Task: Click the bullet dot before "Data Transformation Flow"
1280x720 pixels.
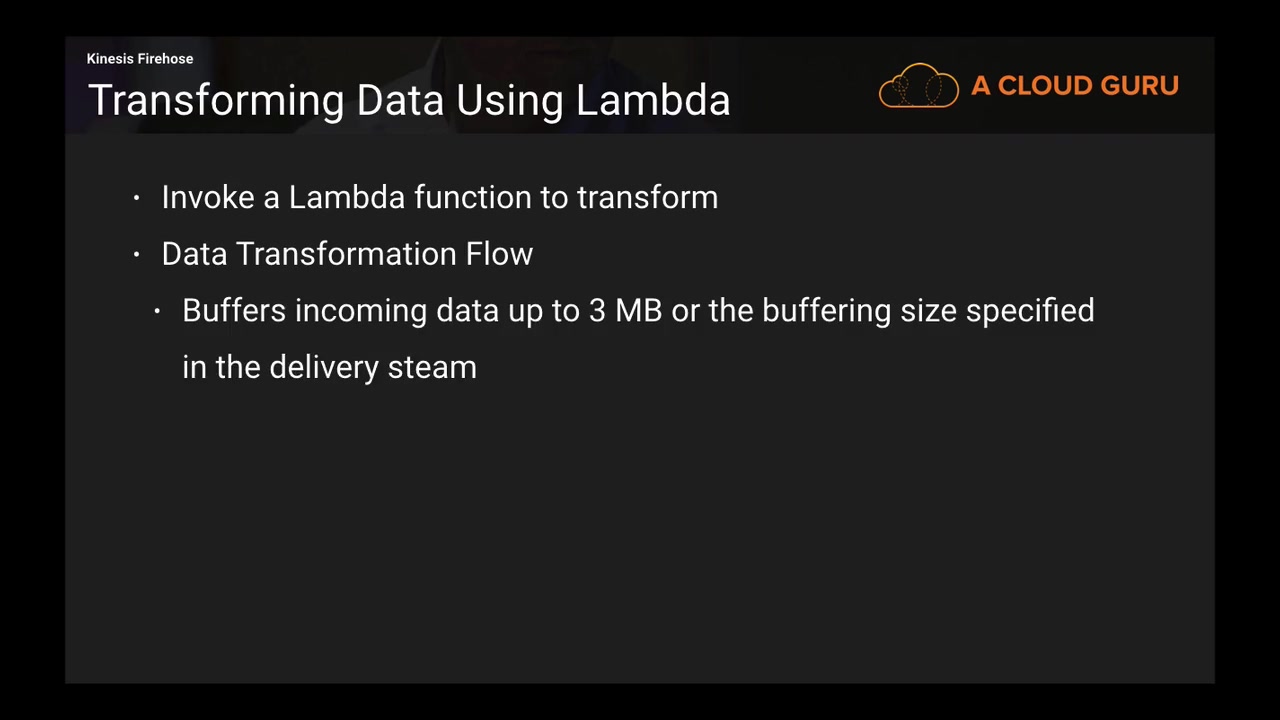Action: pyautogui.click(x=137, y=255)
